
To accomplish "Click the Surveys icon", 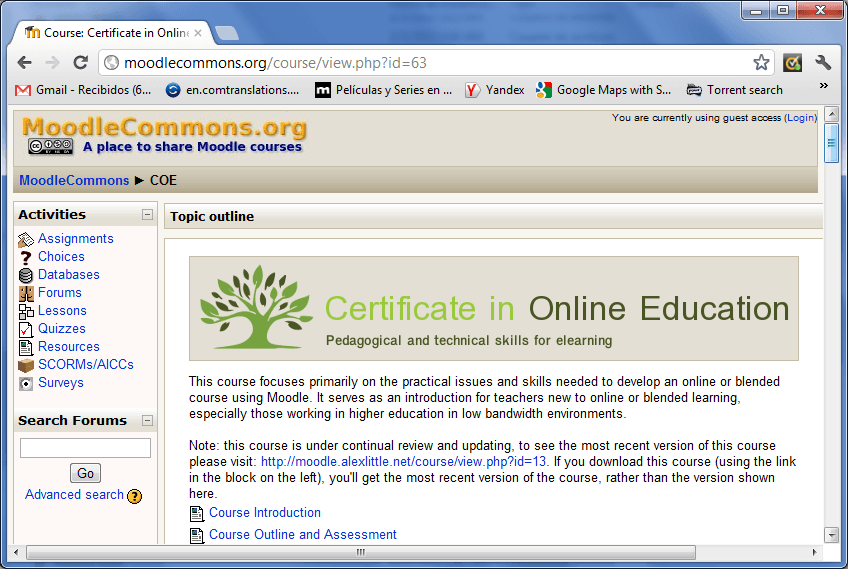I will [25, 384].
